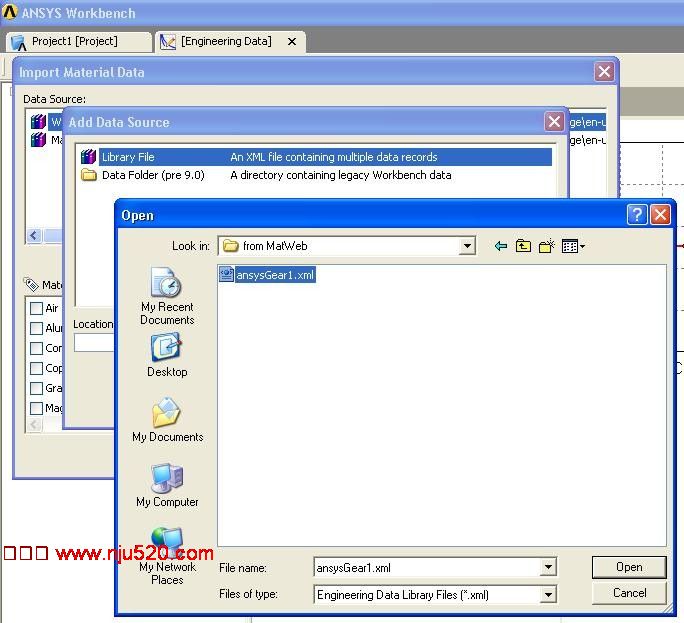Expand the Look in folder dropdown
684x623 pixels.
pos(467,246)
